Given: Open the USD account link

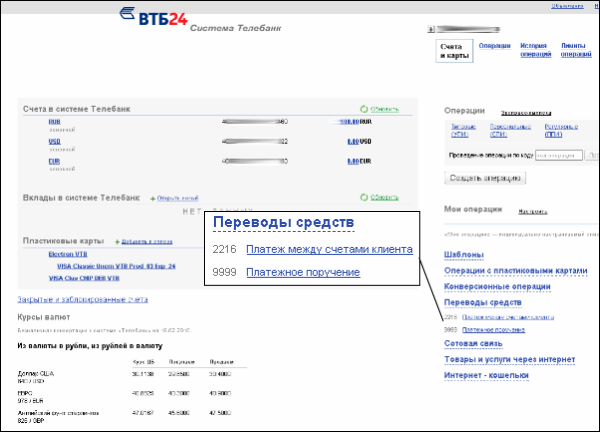Looking at the screenshot, I should (x=54, y=142).
